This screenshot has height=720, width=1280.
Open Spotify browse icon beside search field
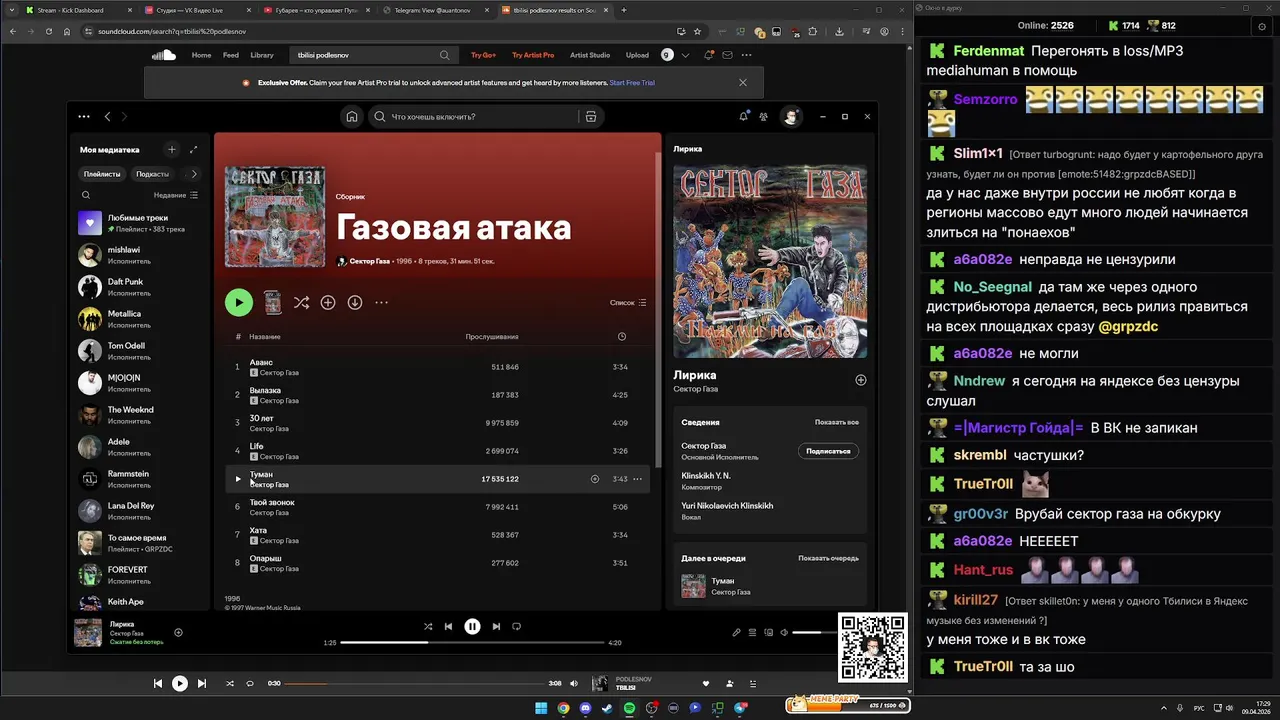[x=591, y=116]
